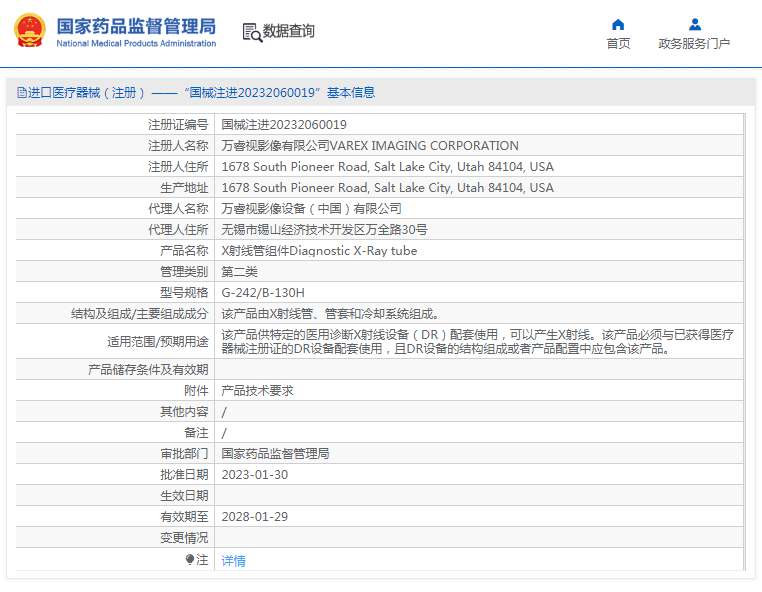Select 无锡市锡山经济技术开发区万全路30号 address
762x592 pixels.
pos(325,230)
